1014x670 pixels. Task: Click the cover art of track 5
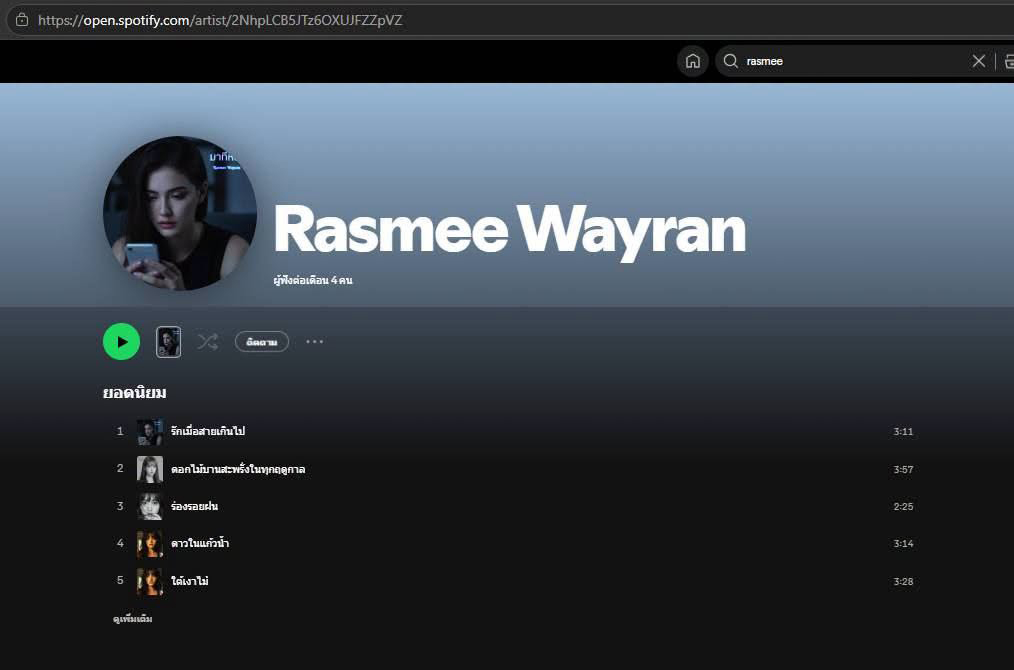point(150,581)
